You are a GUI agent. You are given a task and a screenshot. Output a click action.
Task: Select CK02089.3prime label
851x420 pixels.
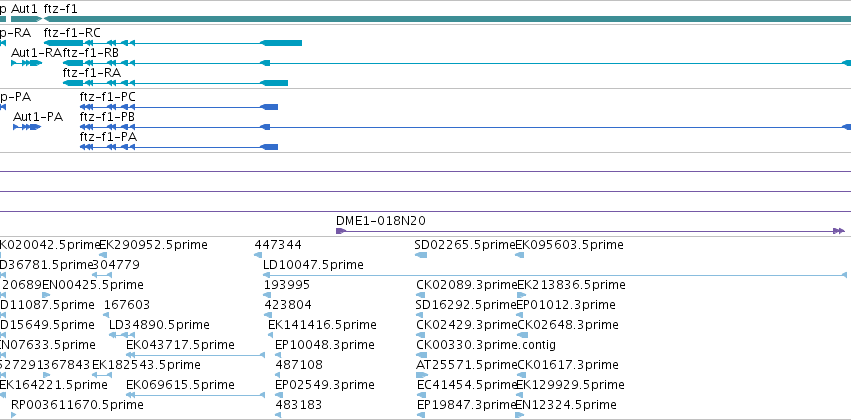467,285
